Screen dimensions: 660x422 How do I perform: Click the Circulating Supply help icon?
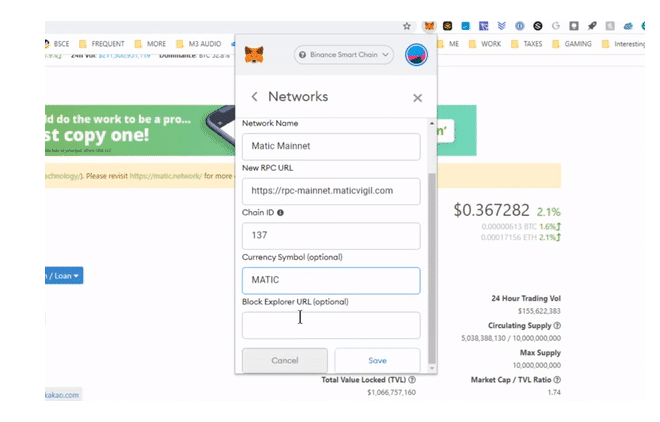point(557,326)
